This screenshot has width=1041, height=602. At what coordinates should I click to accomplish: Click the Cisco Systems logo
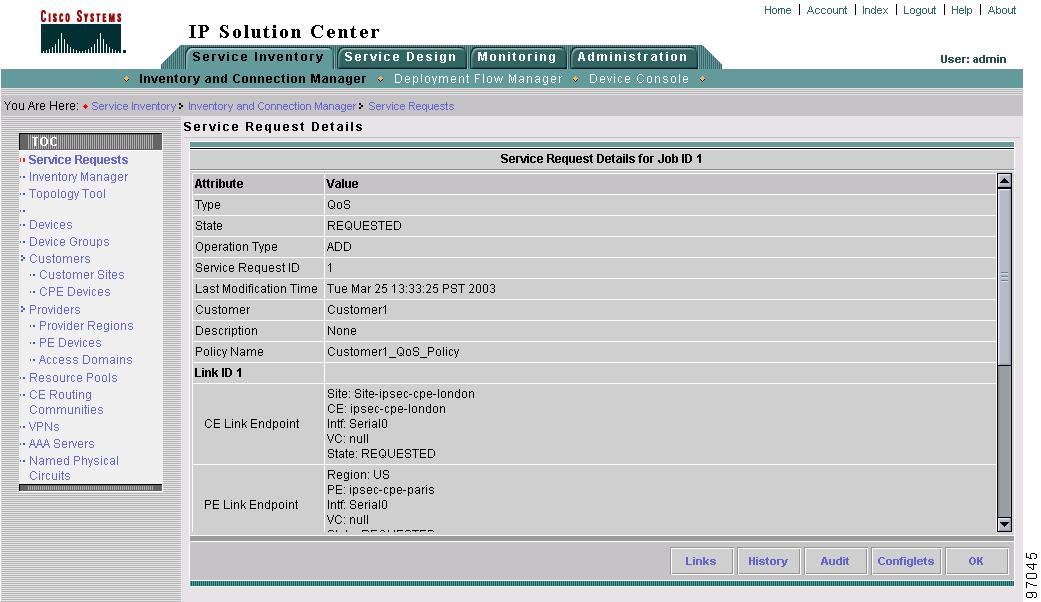(x=82, y=31)
